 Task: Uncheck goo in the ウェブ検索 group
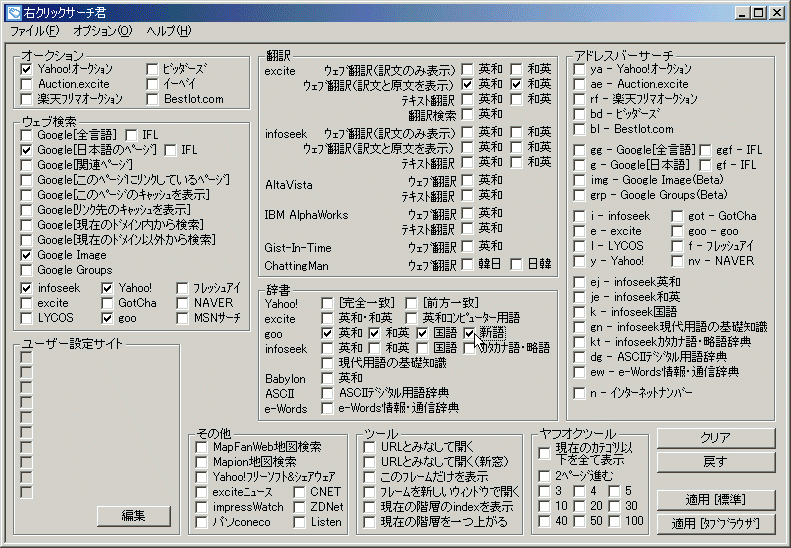107,318
